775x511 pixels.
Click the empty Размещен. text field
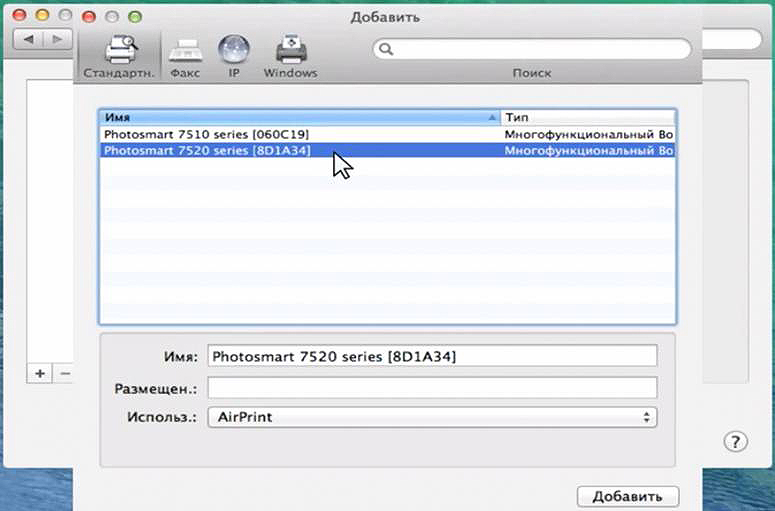click(432, 387)
